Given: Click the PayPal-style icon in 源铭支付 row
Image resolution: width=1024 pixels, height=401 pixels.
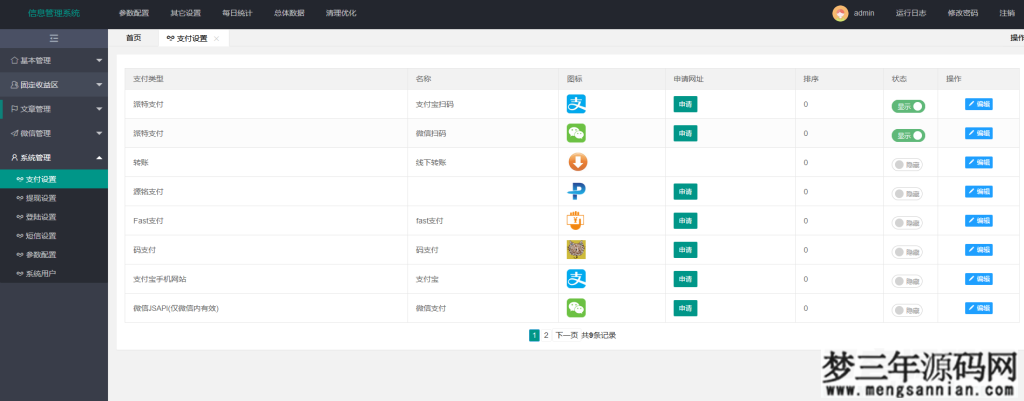Looking at the screenshot, I should coord(577,191).
